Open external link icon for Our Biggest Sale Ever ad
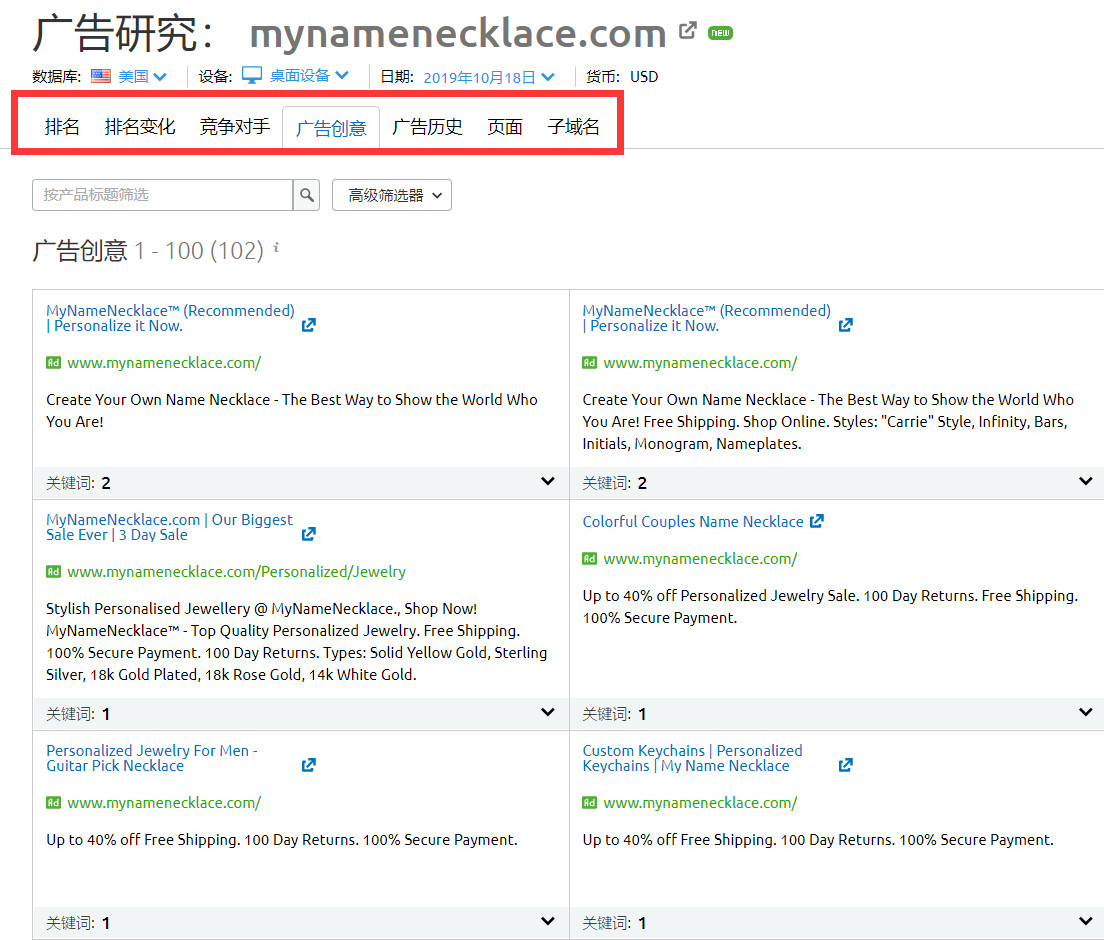 click(309, 534)
